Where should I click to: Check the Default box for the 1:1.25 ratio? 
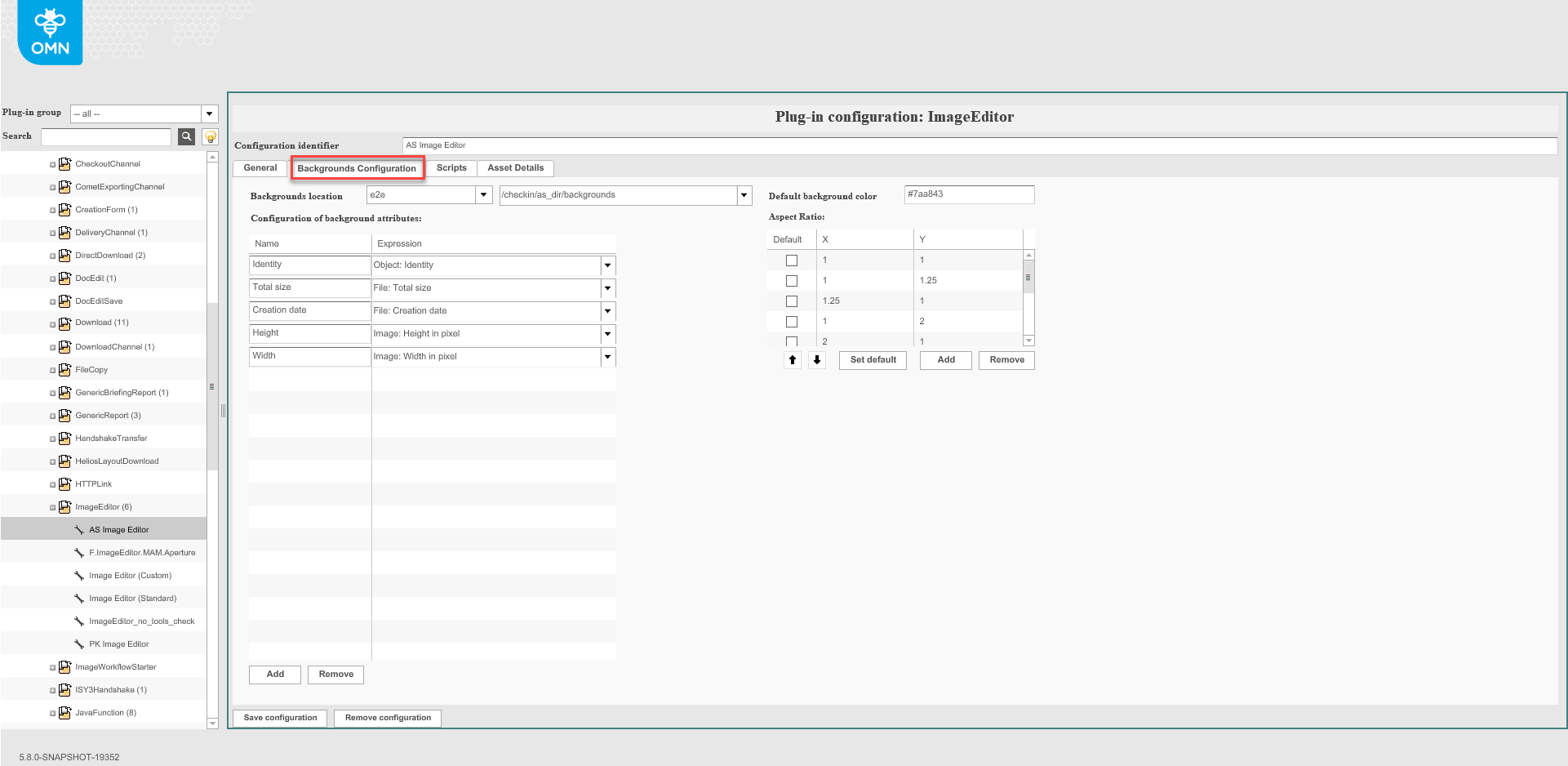point(791,280)
